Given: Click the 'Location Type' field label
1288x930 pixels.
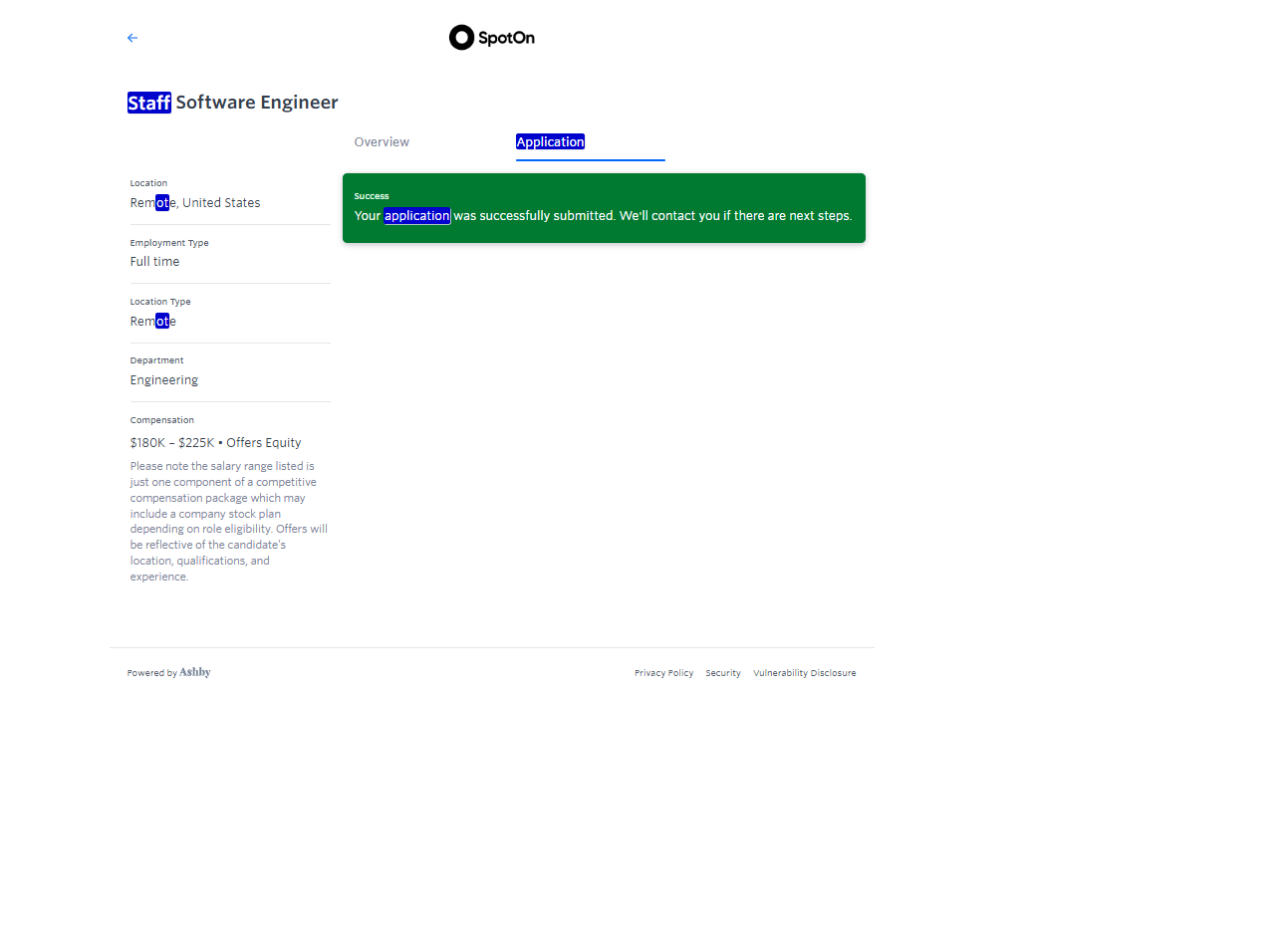Looking at the screenshot, I should (160, 302).
